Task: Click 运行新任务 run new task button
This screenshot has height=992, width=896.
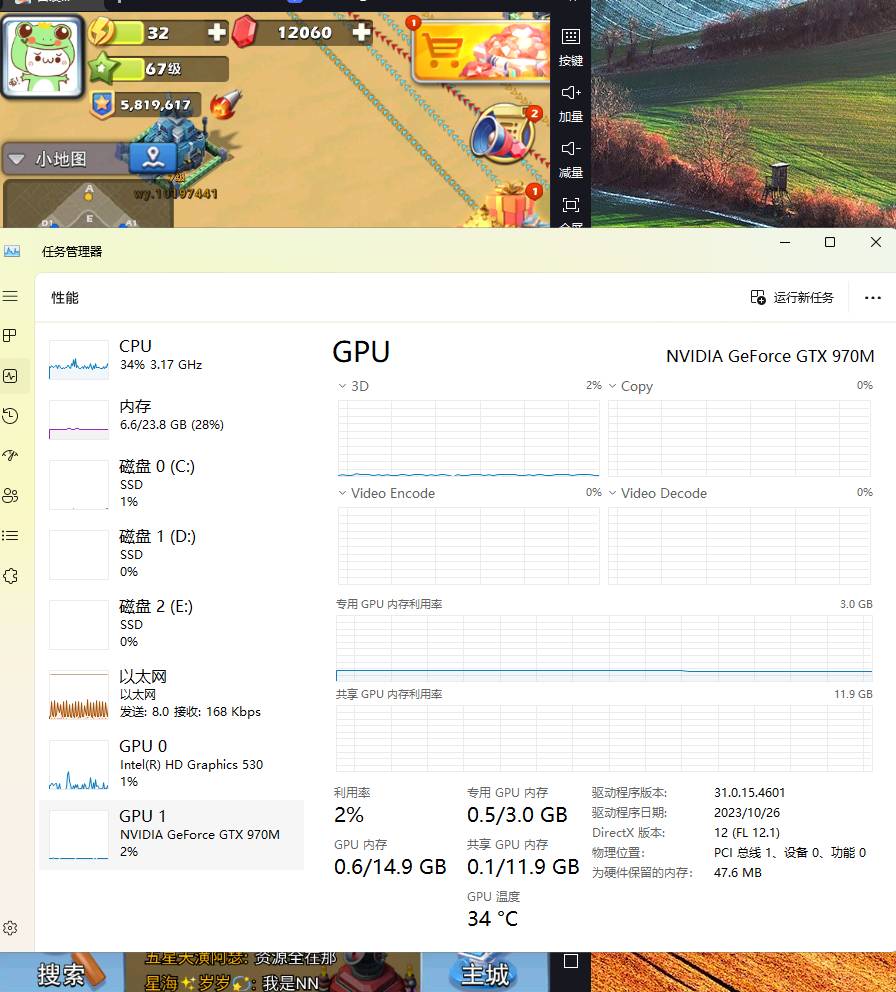Action: click(792, 298)
